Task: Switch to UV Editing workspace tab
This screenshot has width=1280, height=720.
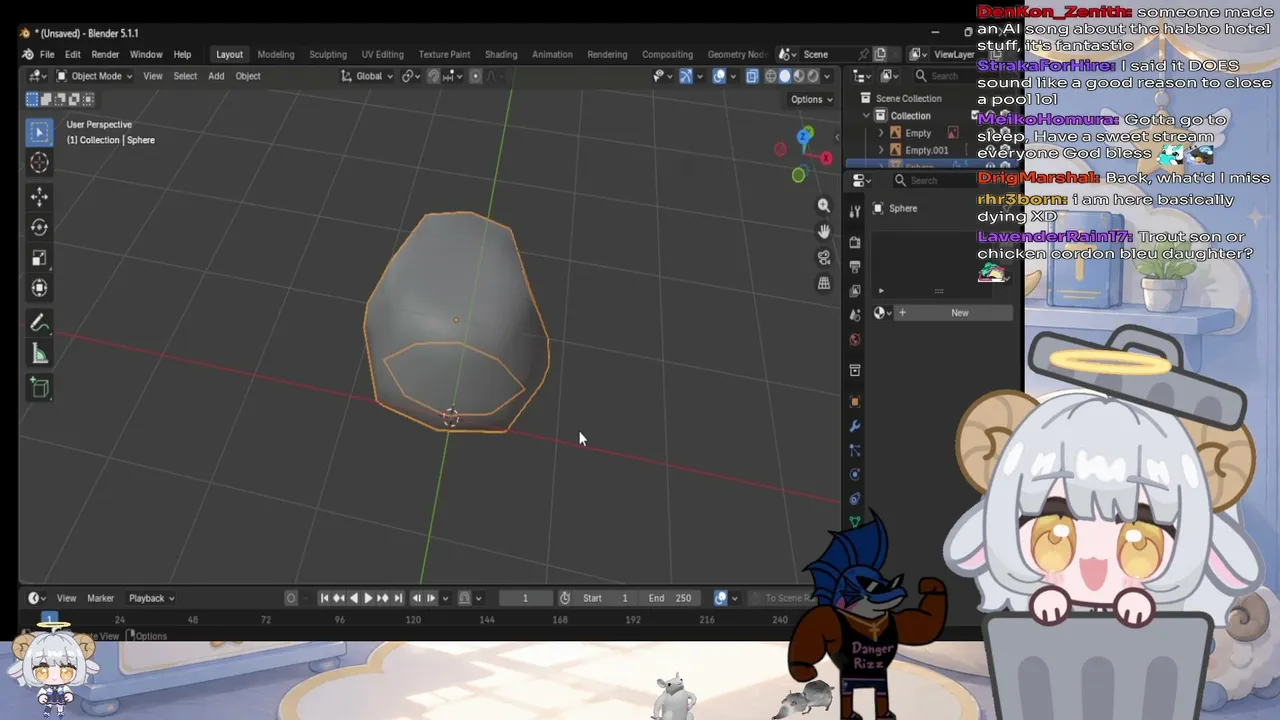Action: pos(382,54)
